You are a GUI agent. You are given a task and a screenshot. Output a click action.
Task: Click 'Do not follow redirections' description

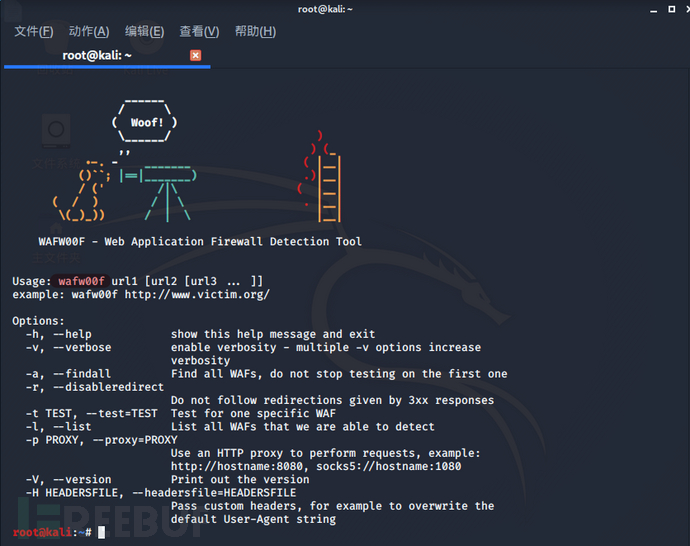coord(332,400)
